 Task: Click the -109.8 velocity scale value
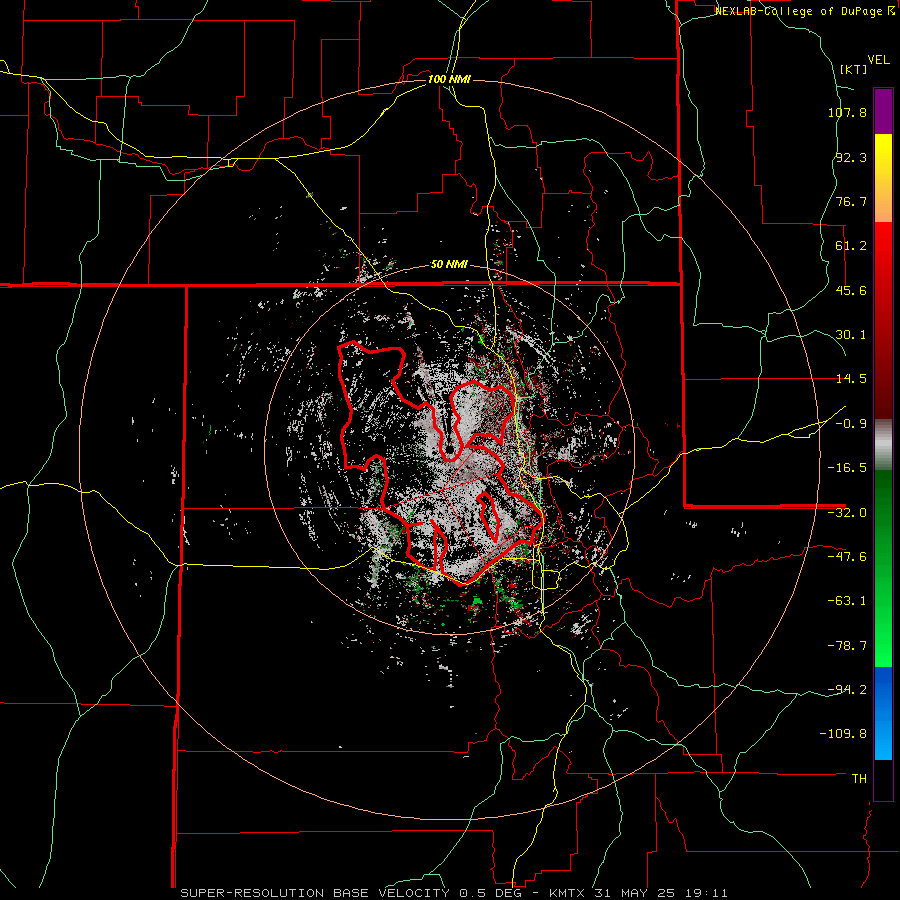point(844,734)
